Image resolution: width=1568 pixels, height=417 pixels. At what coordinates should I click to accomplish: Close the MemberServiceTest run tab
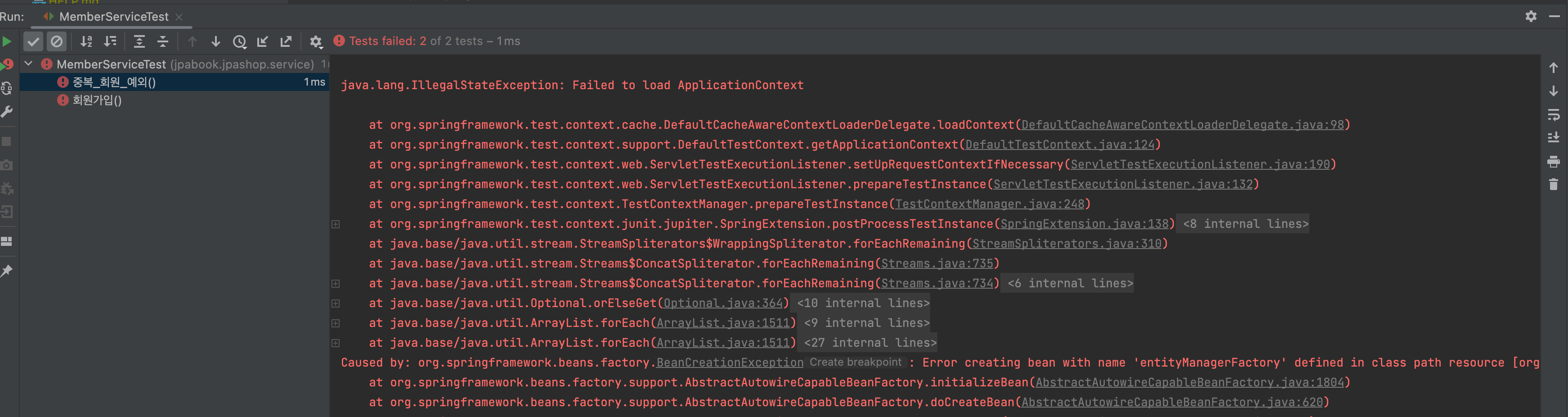pyautogui.click(x=179, y=17)
